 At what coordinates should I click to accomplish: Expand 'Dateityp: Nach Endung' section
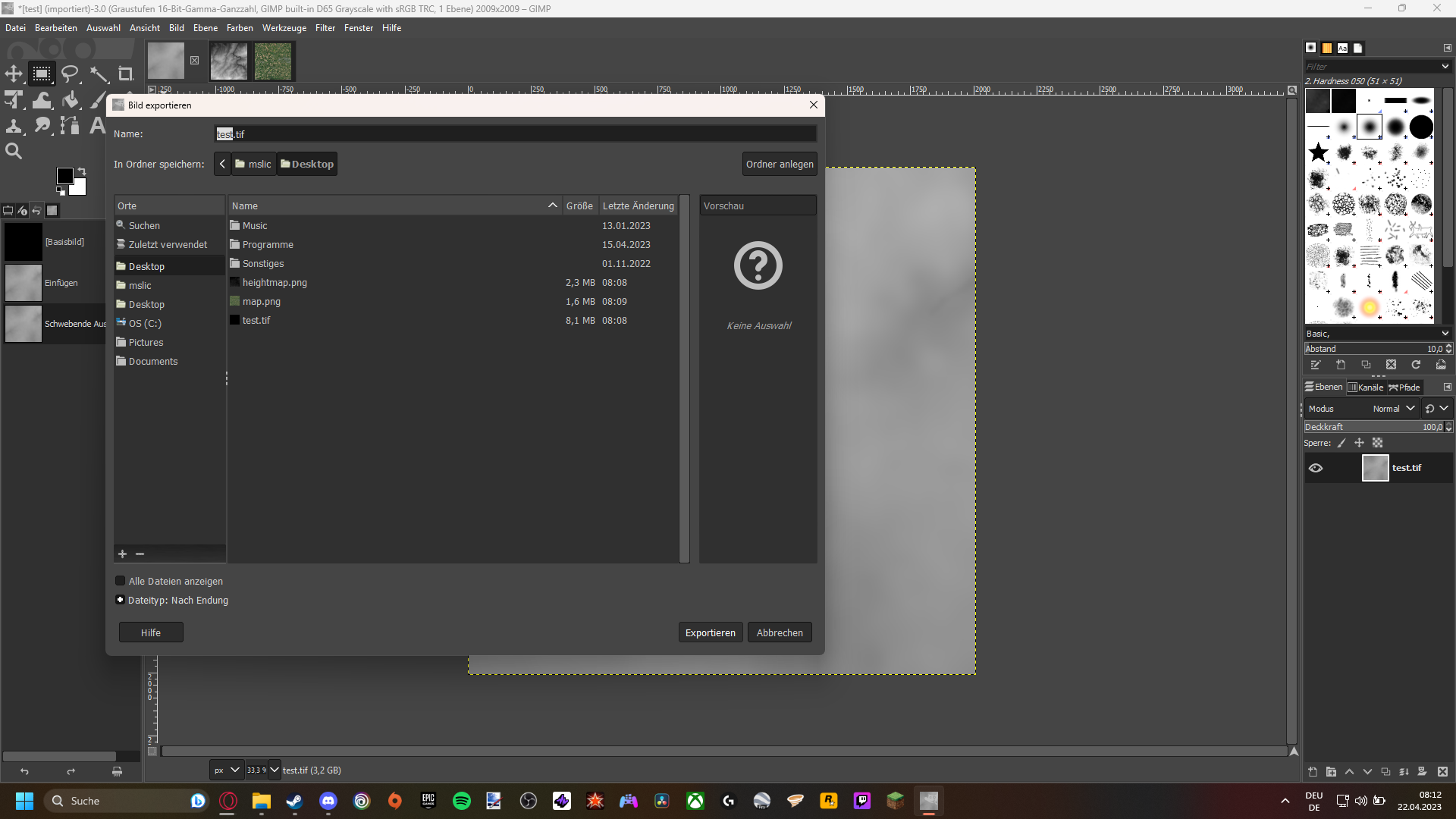pyautogui.click(x=120, y=600)
